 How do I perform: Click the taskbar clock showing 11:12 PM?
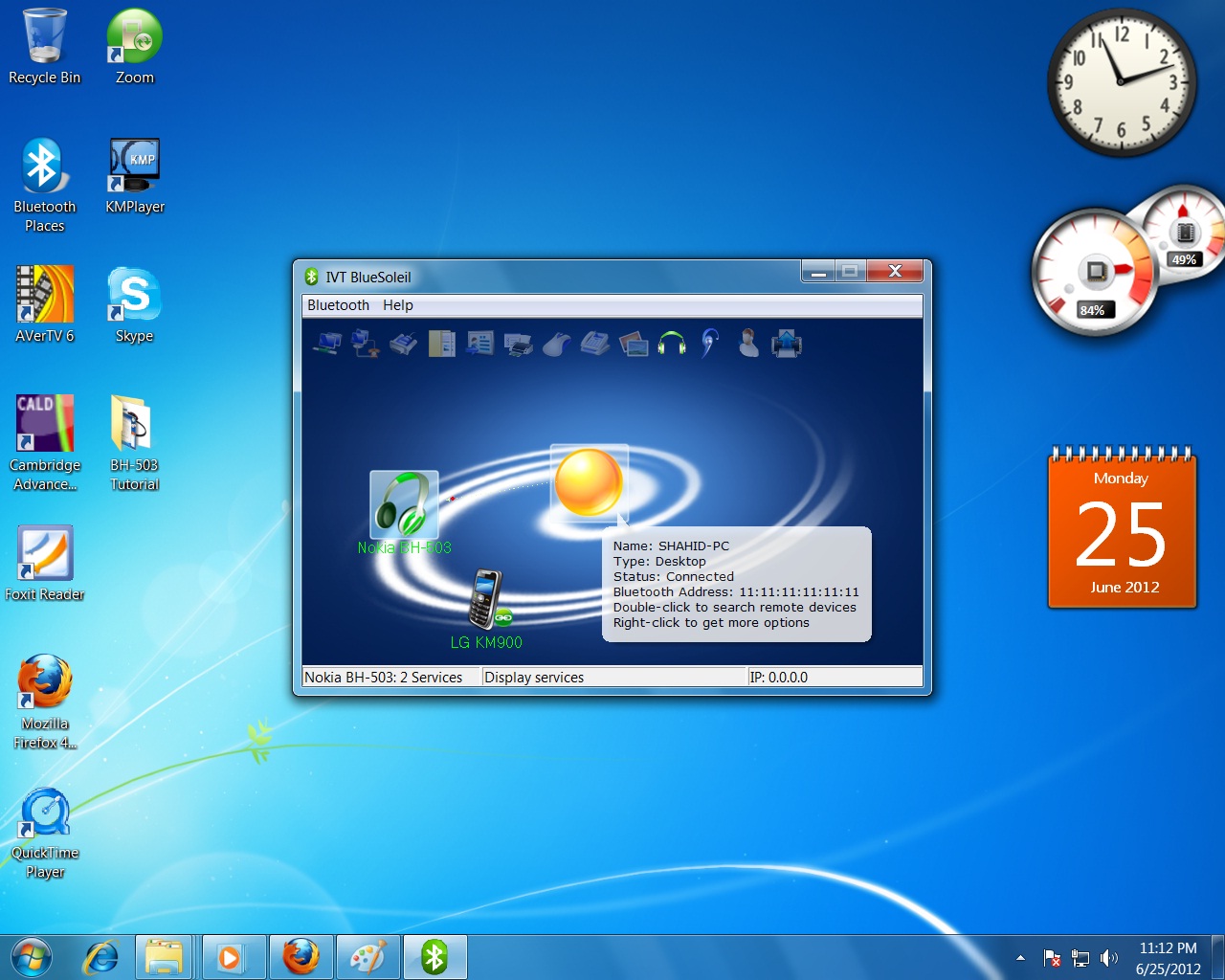pos(1168,958)
